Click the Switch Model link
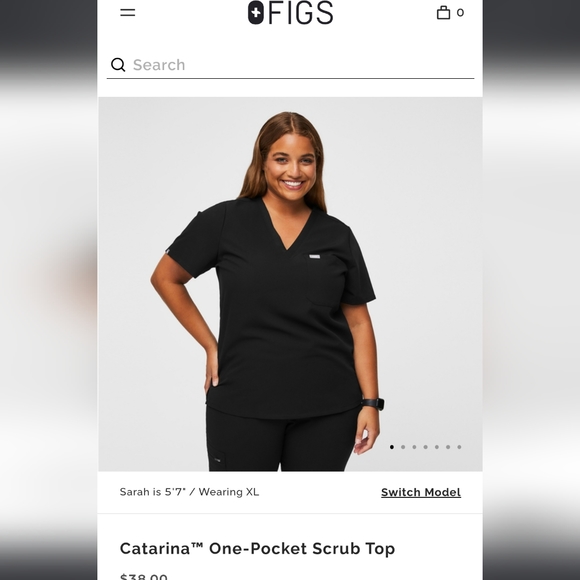Screen dimensions: 580x580 [421, 492]
